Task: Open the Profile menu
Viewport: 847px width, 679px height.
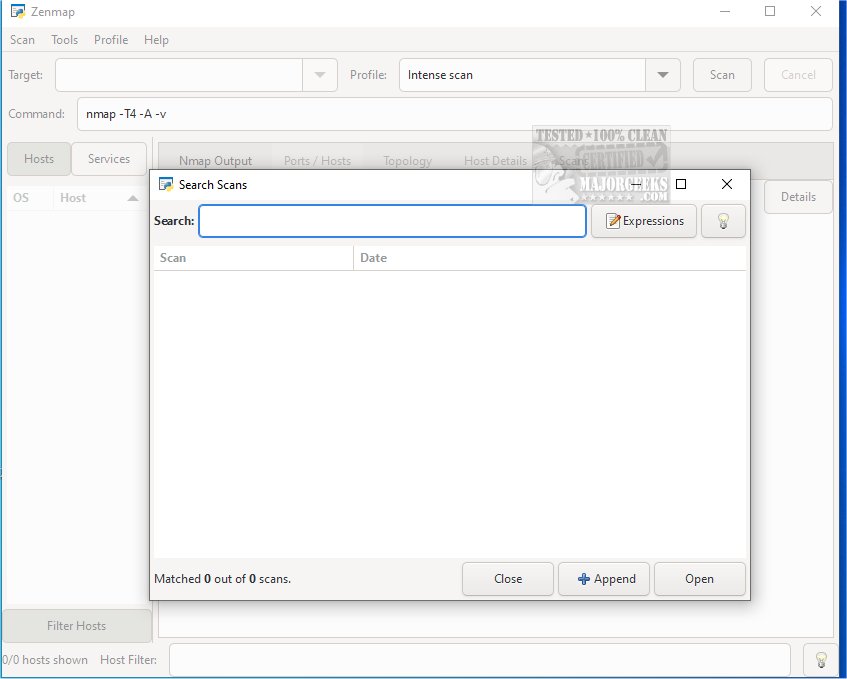Action: 111,40
